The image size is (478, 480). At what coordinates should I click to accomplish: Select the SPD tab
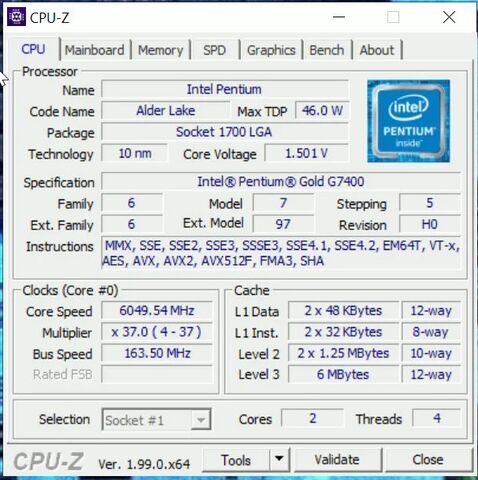[214, 50]
